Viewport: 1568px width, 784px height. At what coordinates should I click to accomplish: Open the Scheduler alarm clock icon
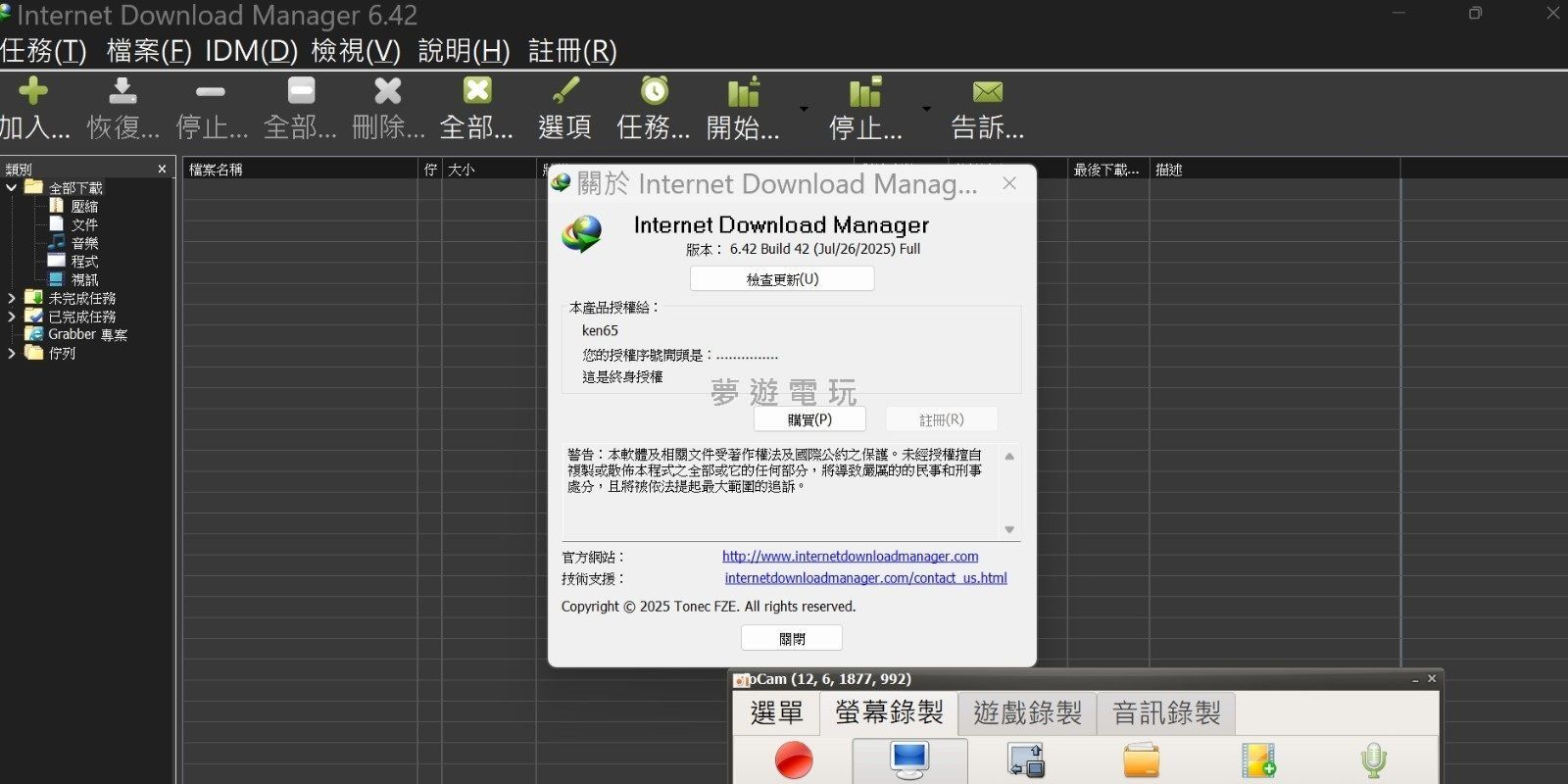click(x=654, y=92)
